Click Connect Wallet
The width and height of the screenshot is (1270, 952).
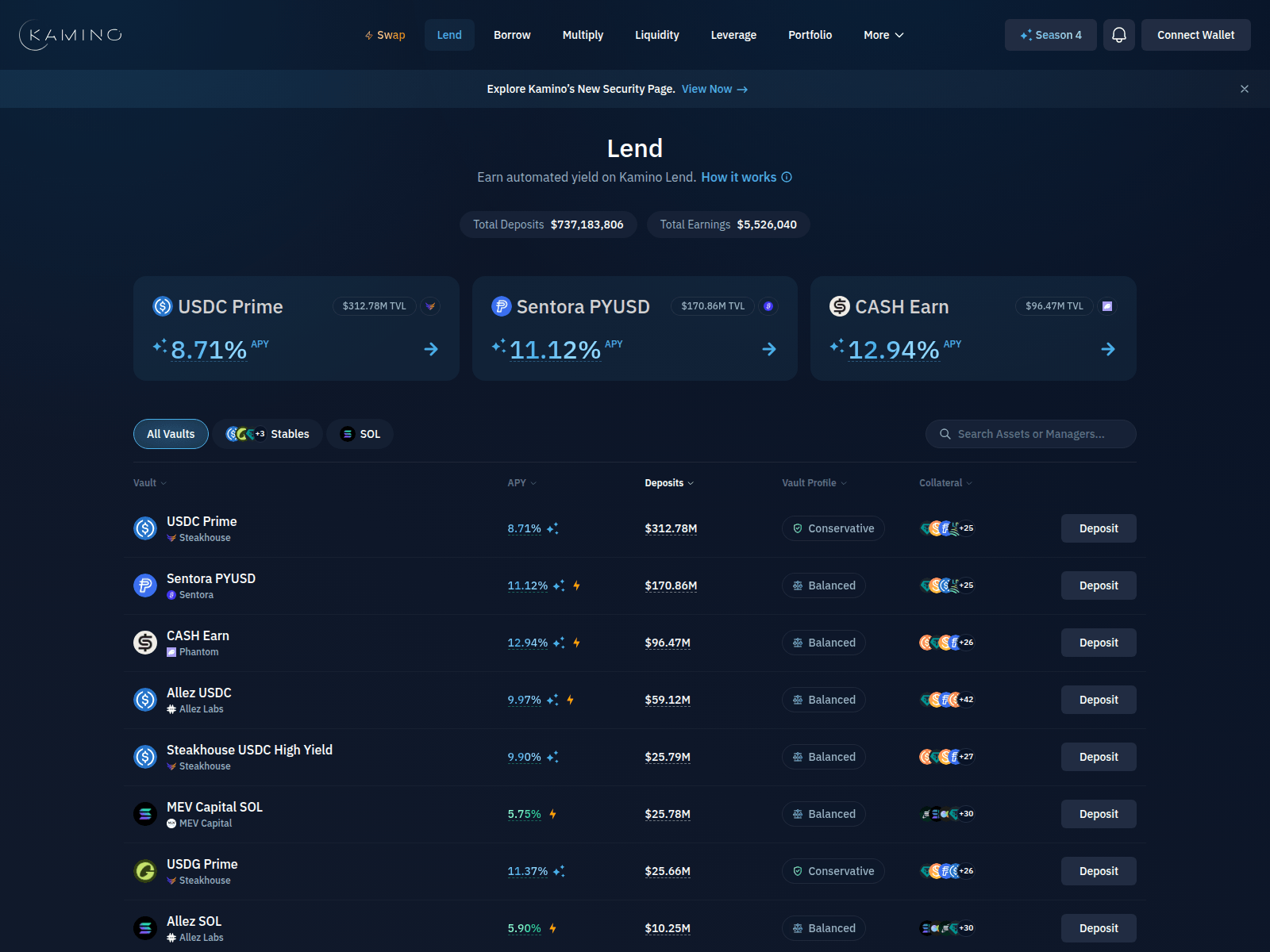coord(1196,35)
